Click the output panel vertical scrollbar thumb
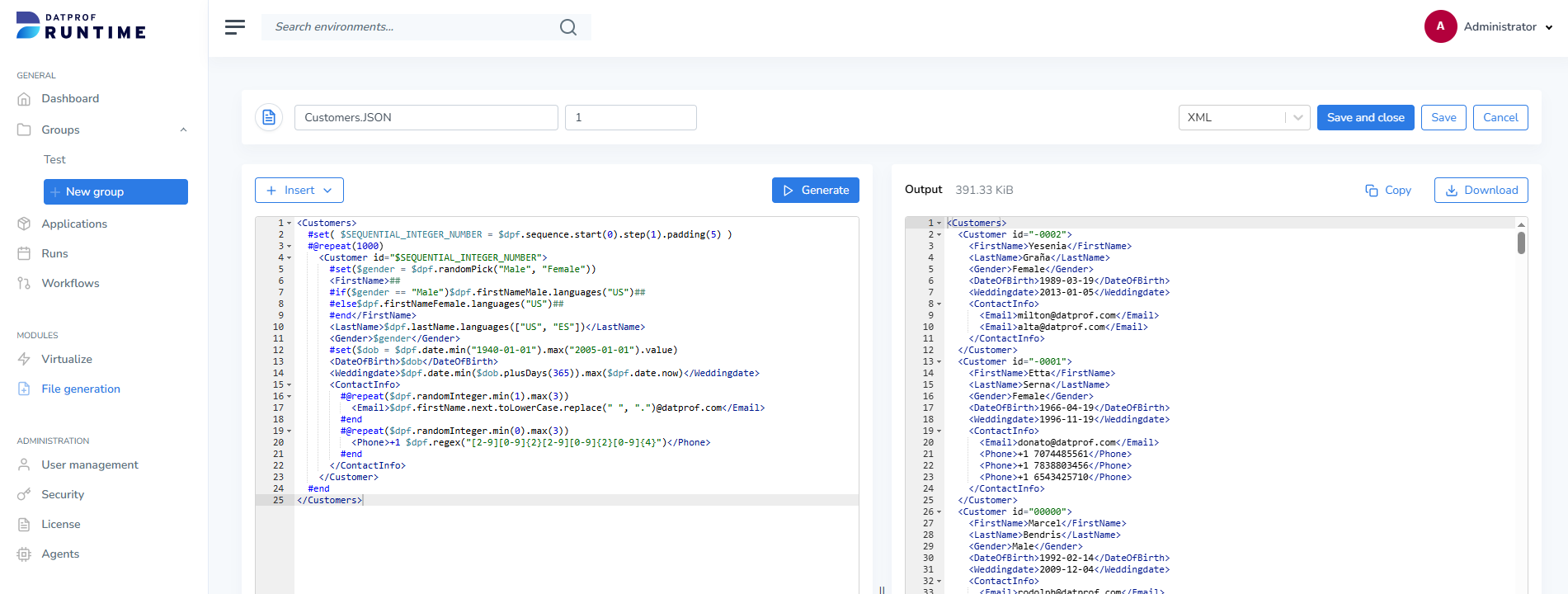The height and width of the screenshot is (594, 1568). click(1521, 243)
